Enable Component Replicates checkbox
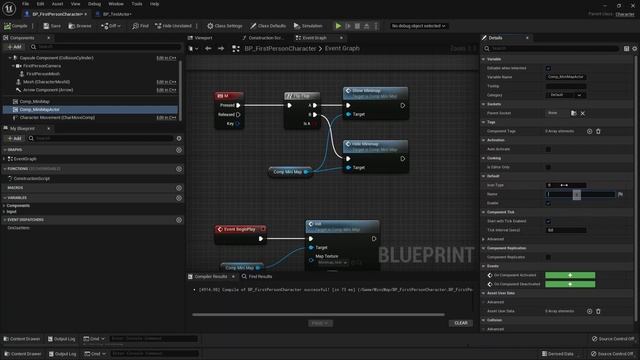This screenshot has height=360, width=640. pos(548,257)
